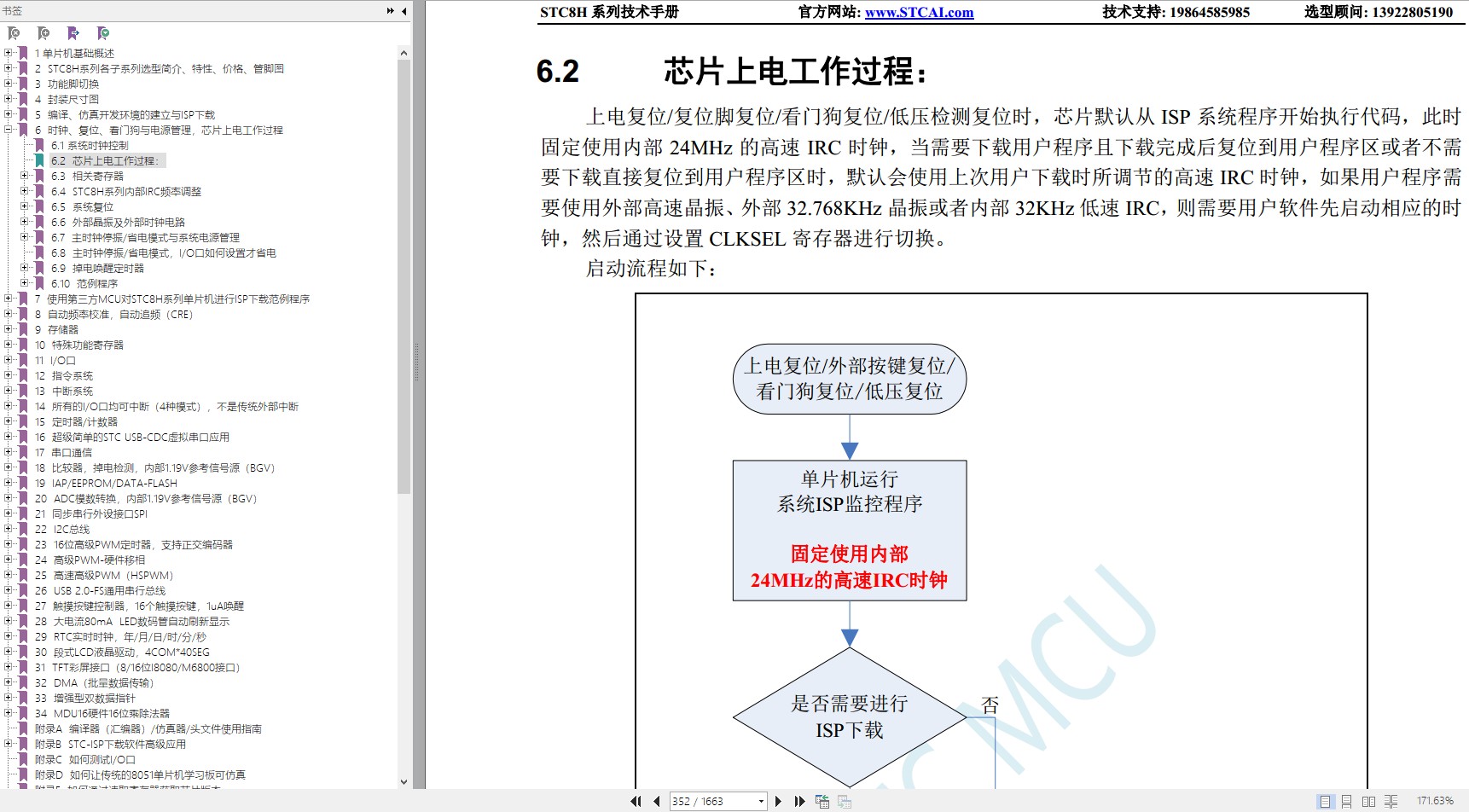
Task: Open bookmark 17 串口通信
Action: [63, 452]
